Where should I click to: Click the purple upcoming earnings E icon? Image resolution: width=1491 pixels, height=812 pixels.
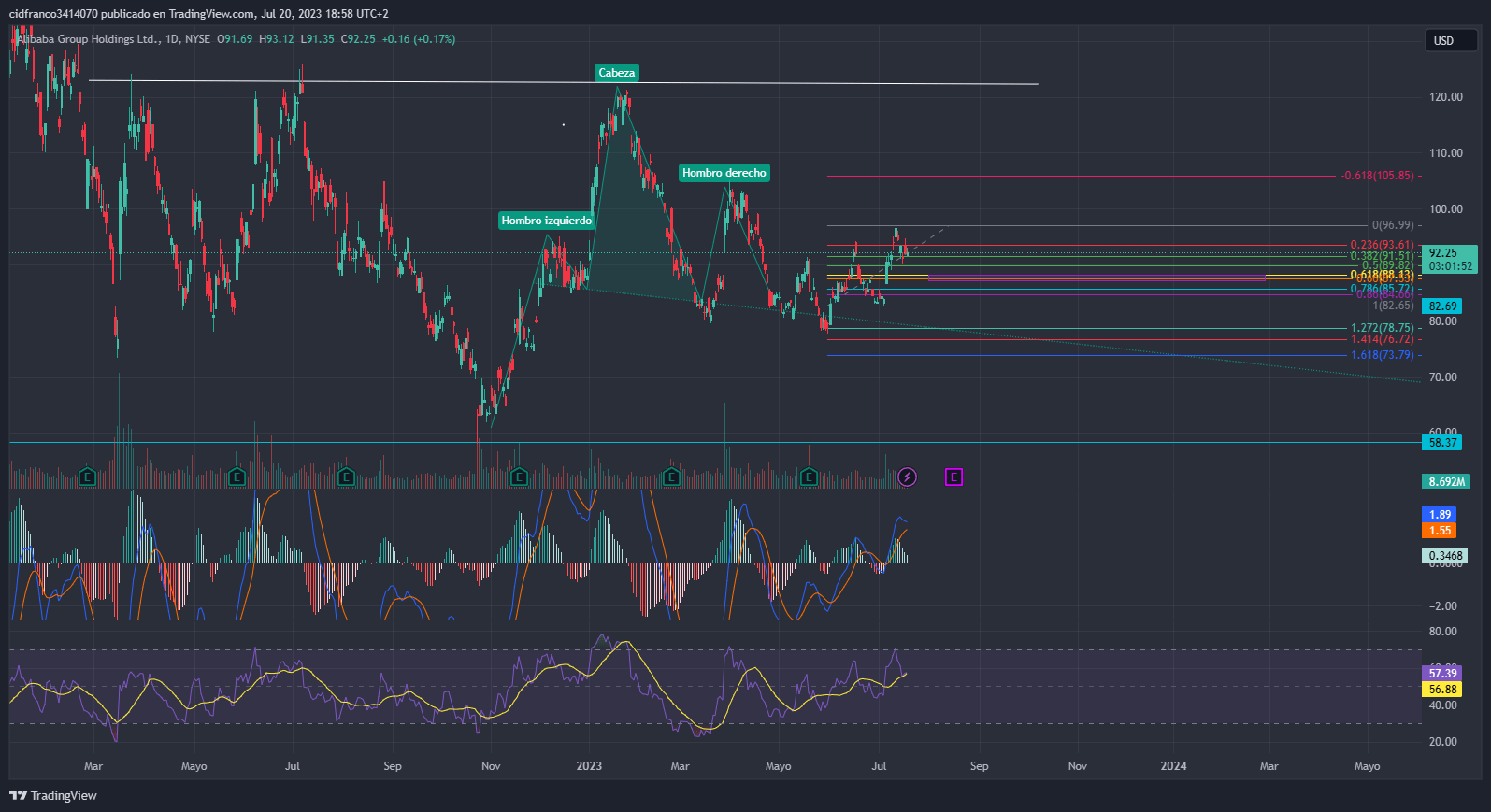[953, 477]
